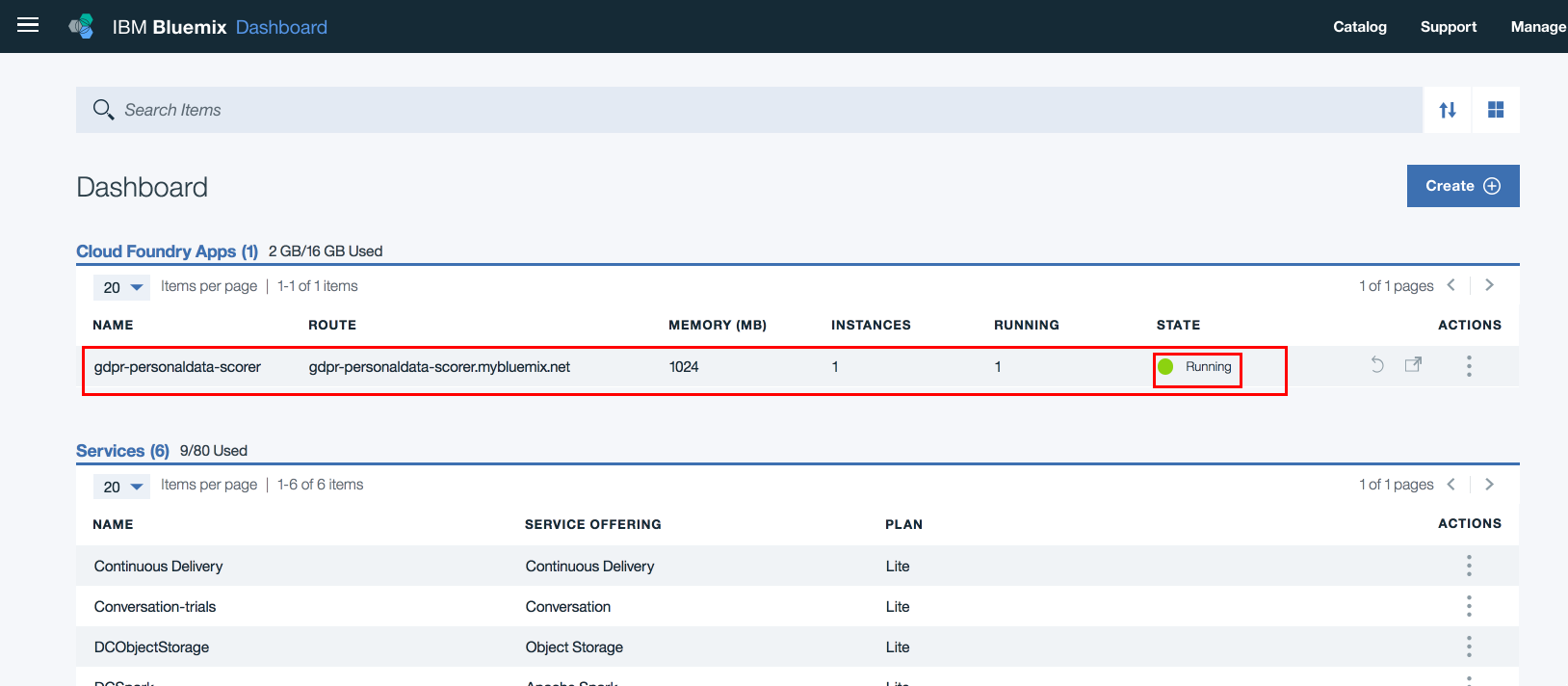Image resolution: width=1568 pixels, height=686 pixels.
Task: Click the SERVICE OFFERING column header
Action: (593, 524)
